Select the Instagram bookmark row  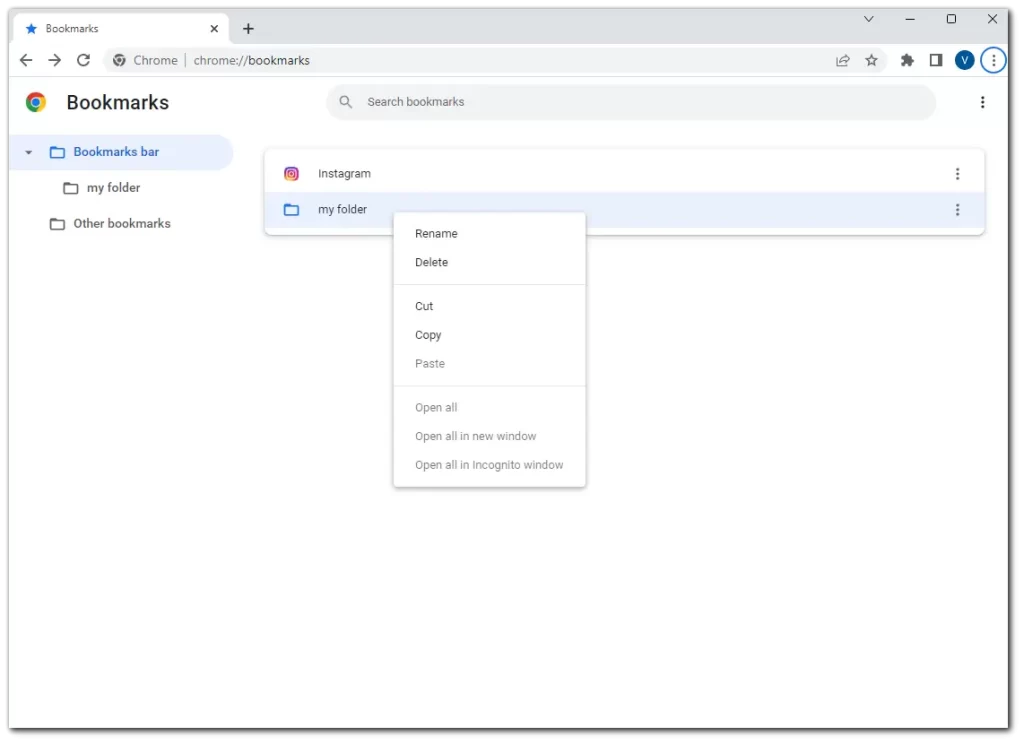click(x=624, y=174)
